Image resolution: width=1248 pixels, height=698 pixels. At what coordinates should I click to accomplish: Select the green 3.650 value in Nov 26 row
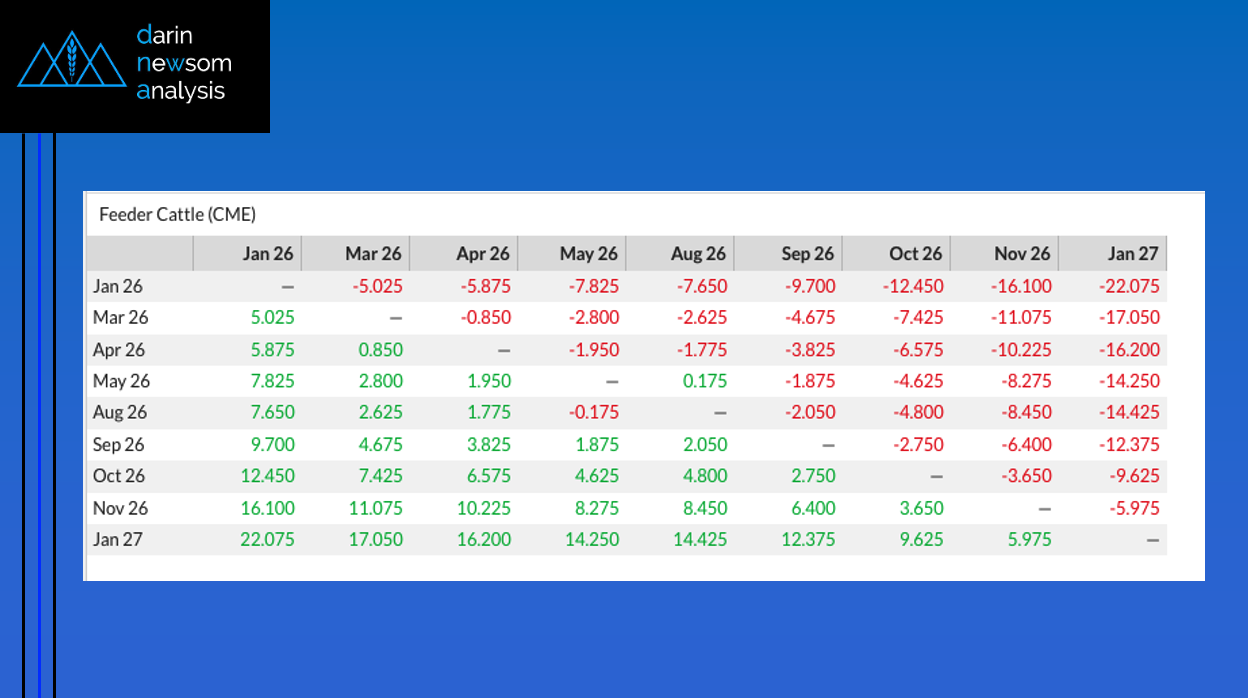point(921,508)
